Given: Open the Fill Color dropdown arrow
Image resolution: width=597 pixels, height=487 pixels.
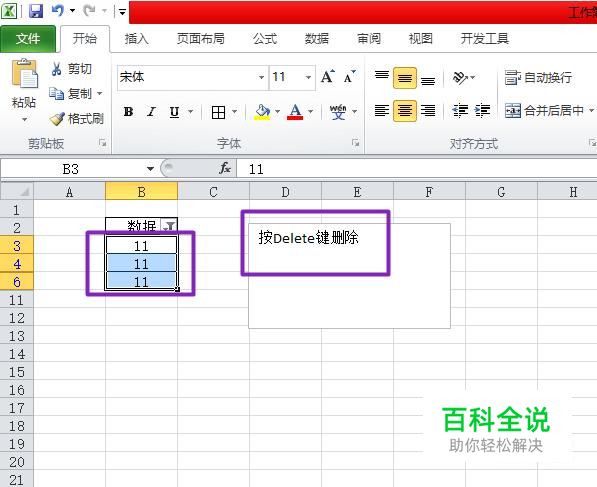Looking at the screenshot, I should [278, 112].
